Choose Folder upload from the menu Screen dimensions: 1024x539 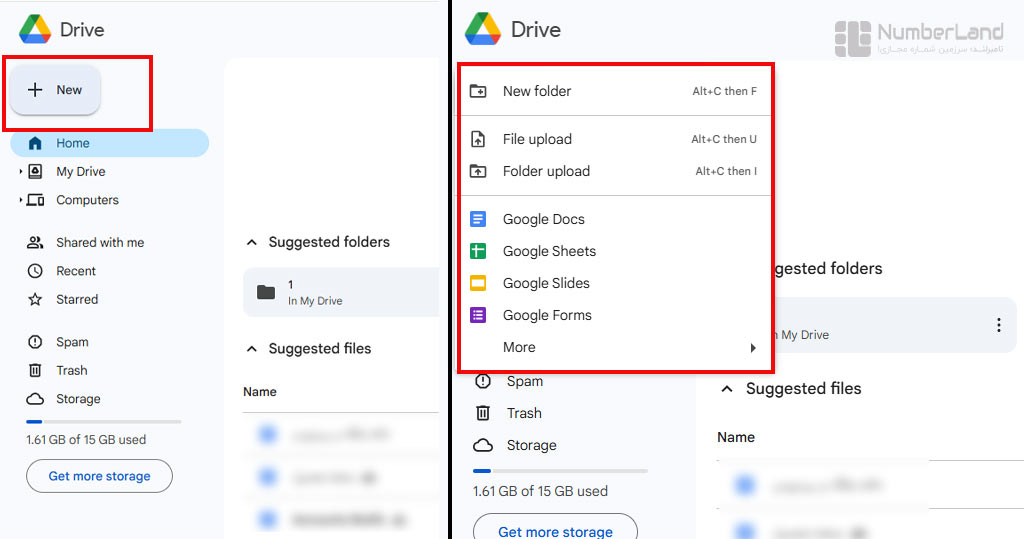(x=615, y=171)
